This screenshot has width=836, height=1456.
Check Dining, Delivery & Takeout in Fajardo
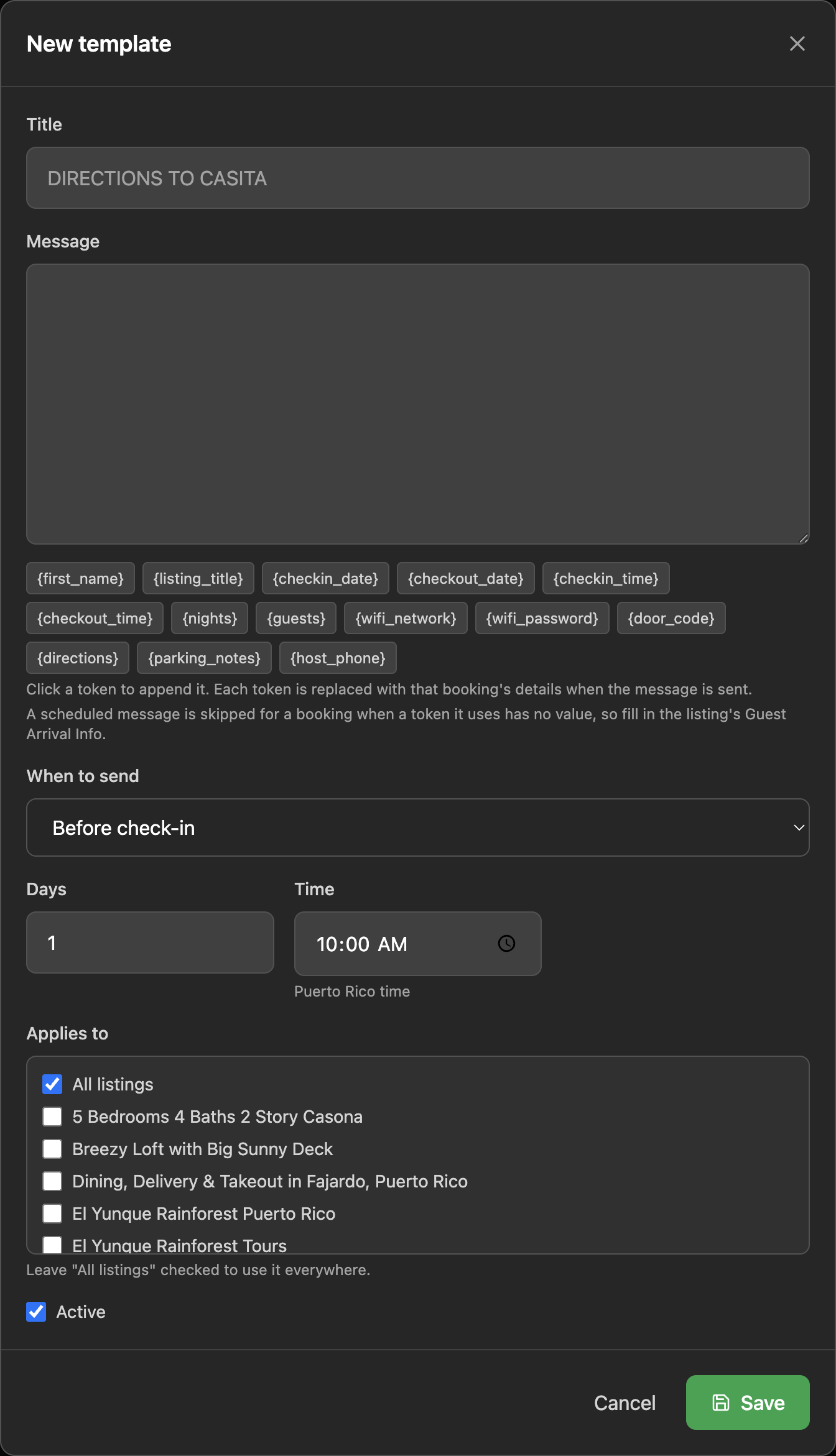(52, 1181)
